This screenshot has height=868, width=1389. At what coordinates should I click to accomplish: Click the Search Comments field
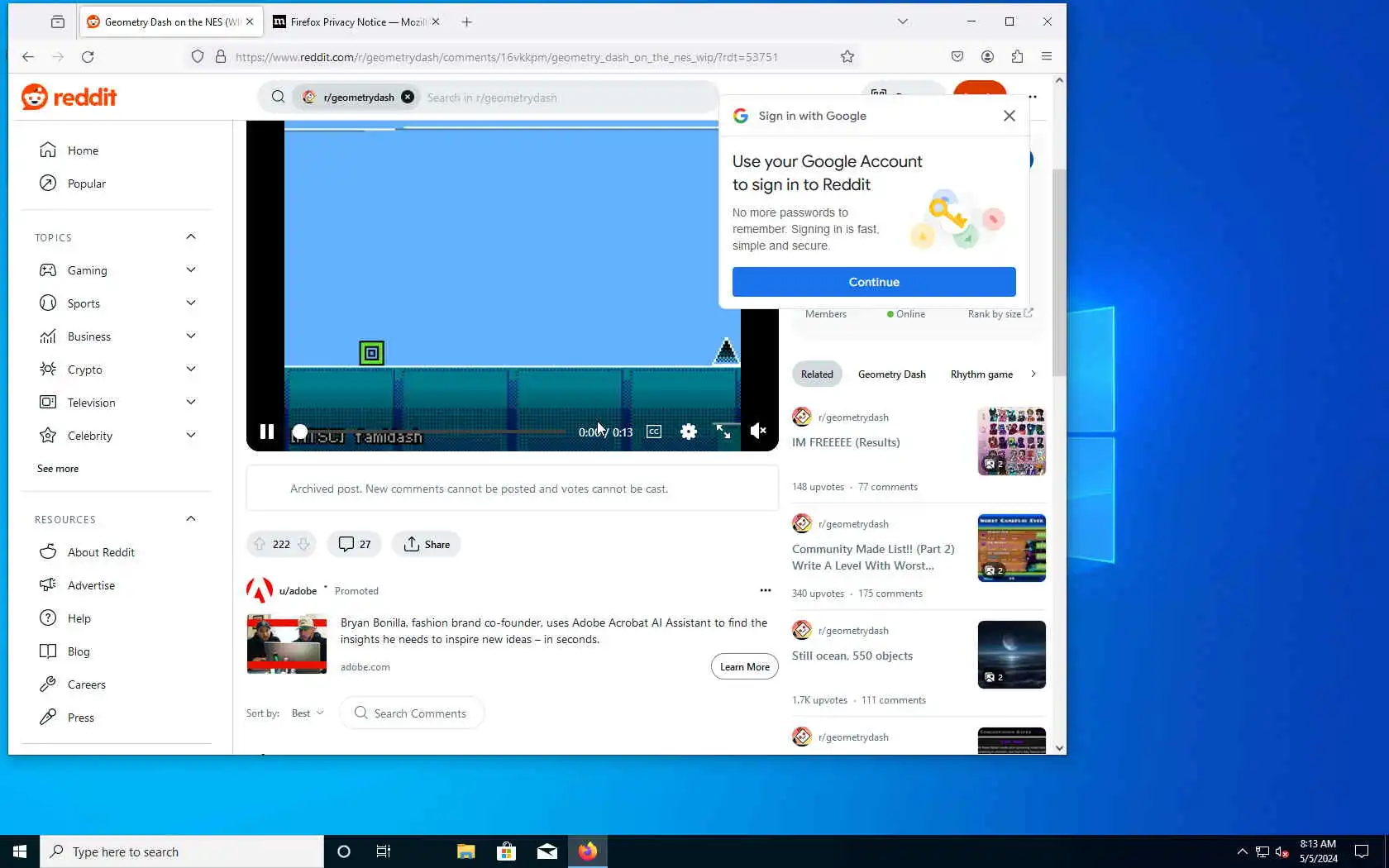pos(412,713)
